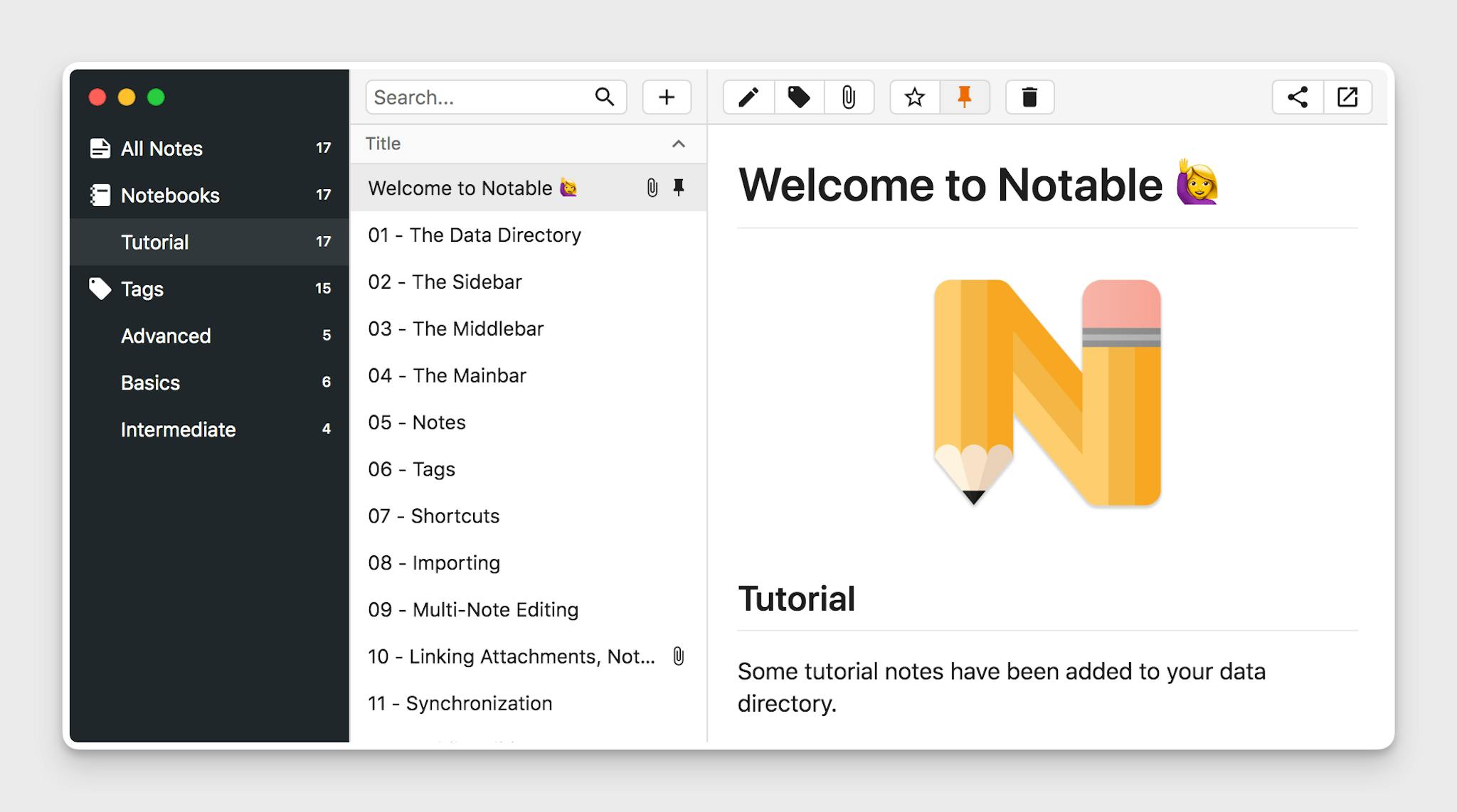Open the tag editor icon
This screenshot has height=812, width=1457.
(x=799, y=97)
